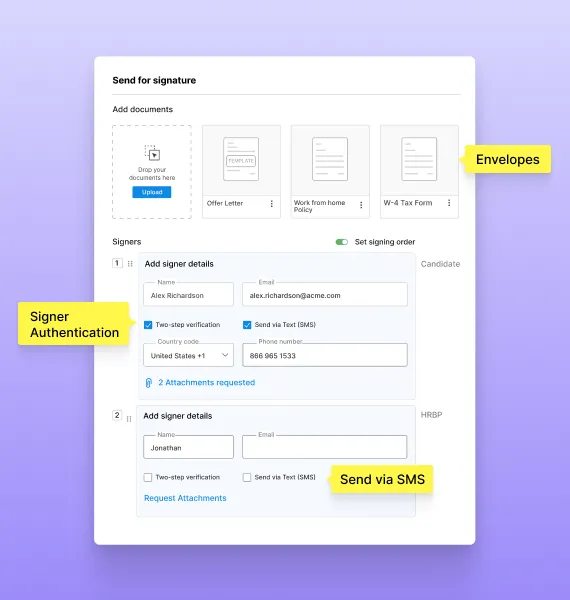570x600 pixels.
Task: Click the 'Drop your documents here' text
Action: click(152, 174)
